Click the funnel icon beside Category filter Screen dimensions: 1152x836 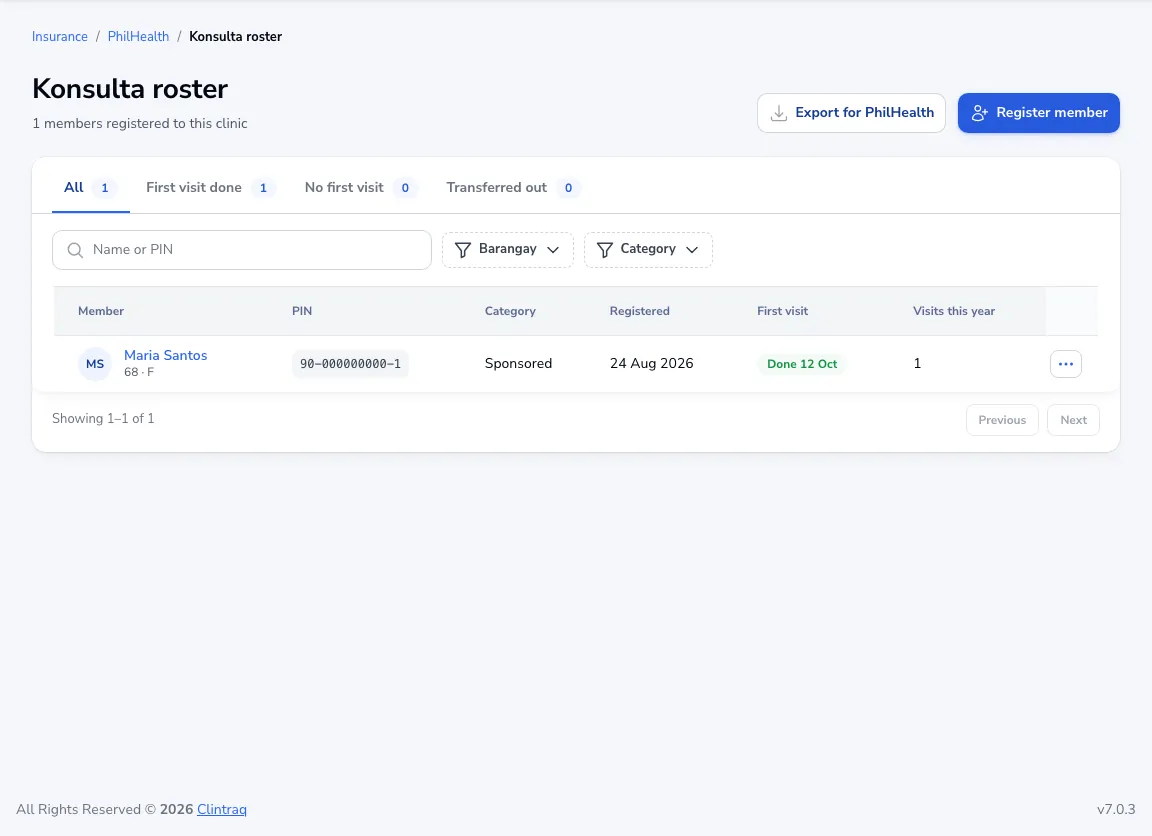605,251
